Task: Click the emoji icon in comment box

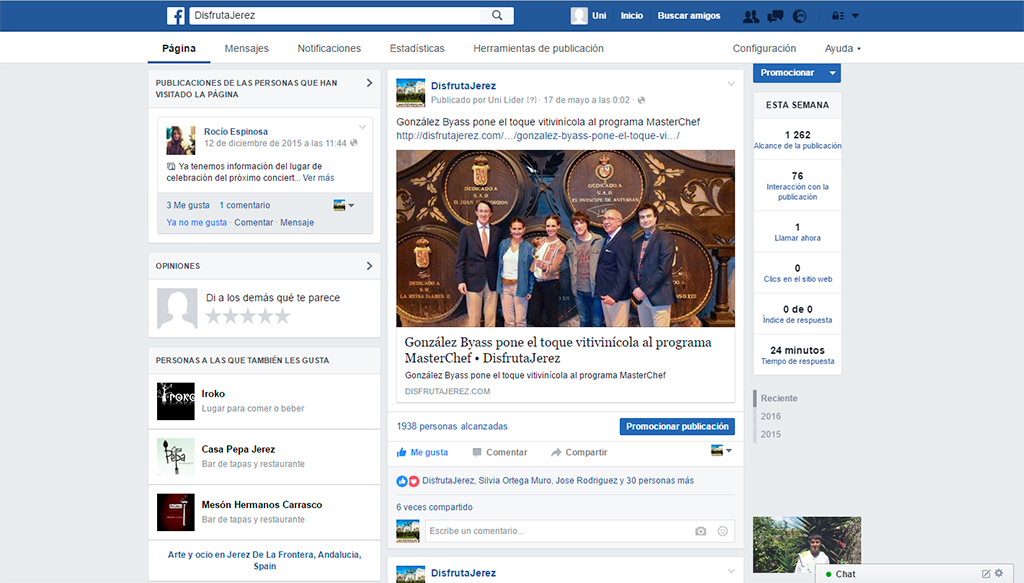Action: click(x=723, y=531)
